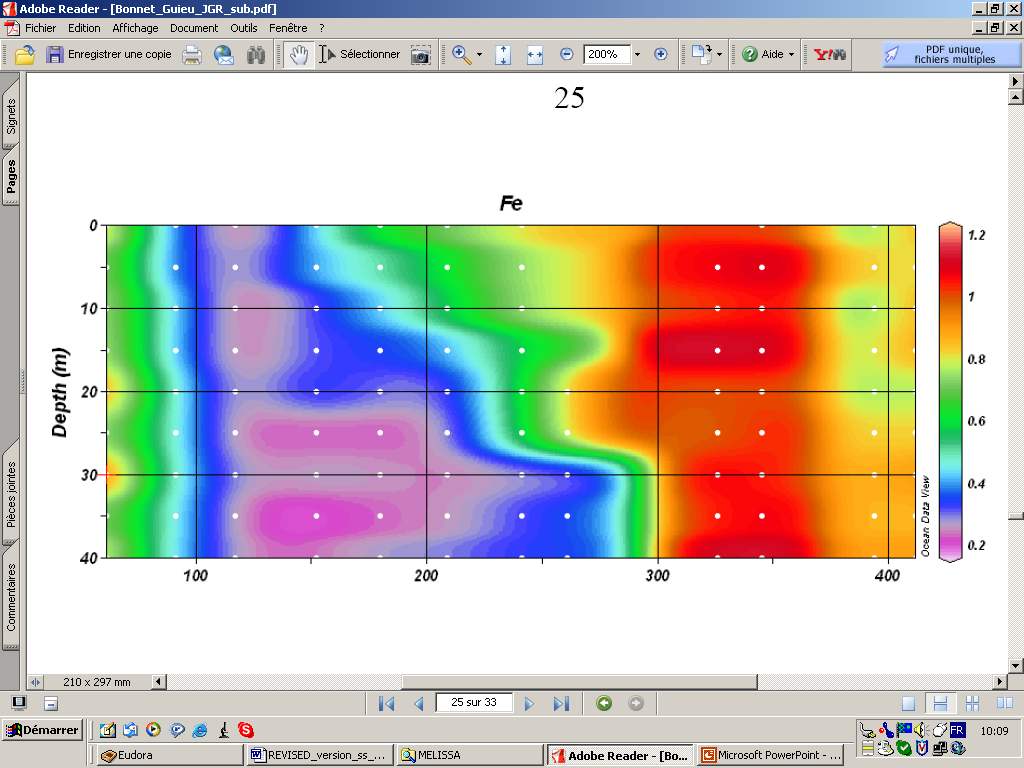This screenshot has height=768, width=1024.
Task: Switch to Single Page layout
Action: point(908,703)
